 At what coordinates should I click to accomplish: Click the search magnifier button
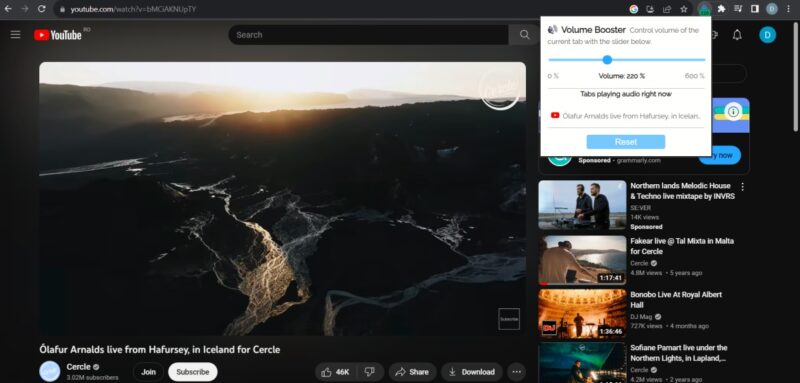(524, 35)
